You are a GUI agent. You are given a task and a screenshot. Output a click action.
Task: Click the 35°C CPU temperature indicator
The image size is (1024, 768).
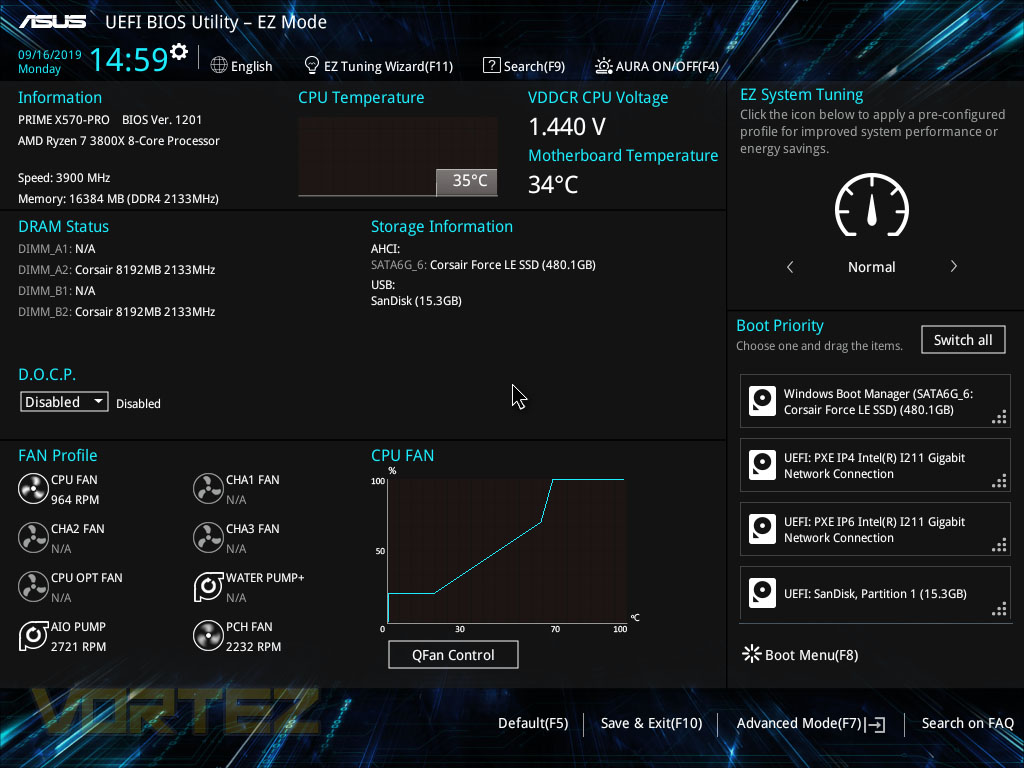[x=467, y=182]
